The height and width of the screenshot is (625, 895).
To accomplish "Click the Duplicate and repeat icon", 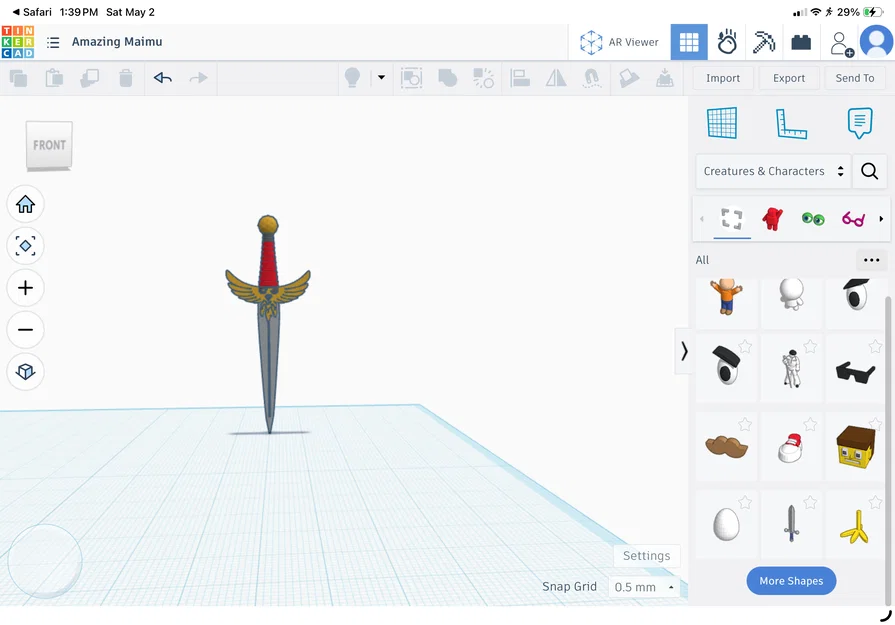I will coord(90,78).
